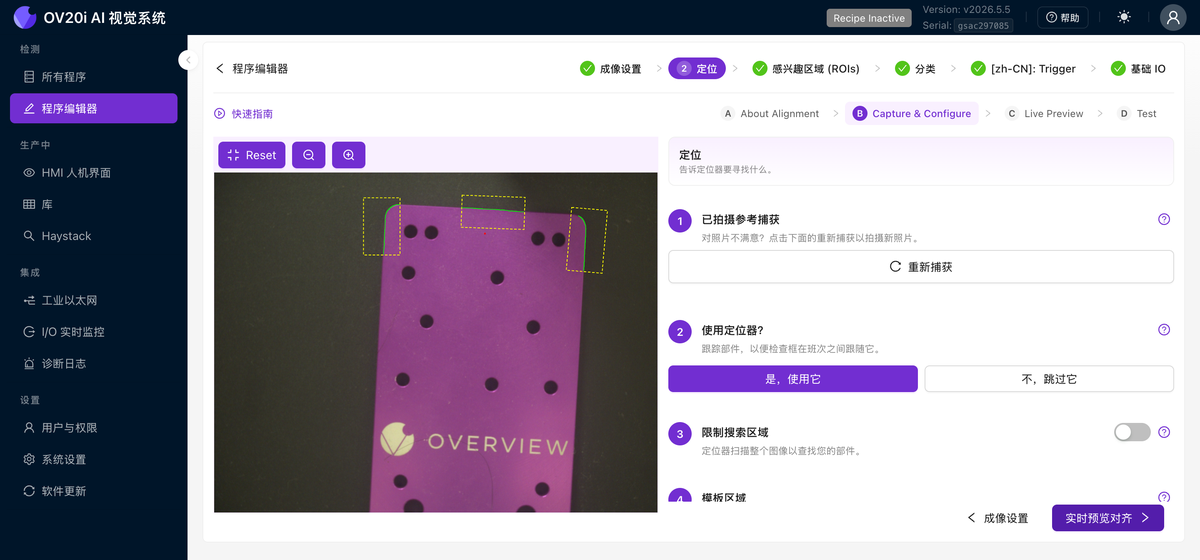Click the step 2 使用定位器 number badge
The width and height of the screenshot is (1200, 560).
680,332
